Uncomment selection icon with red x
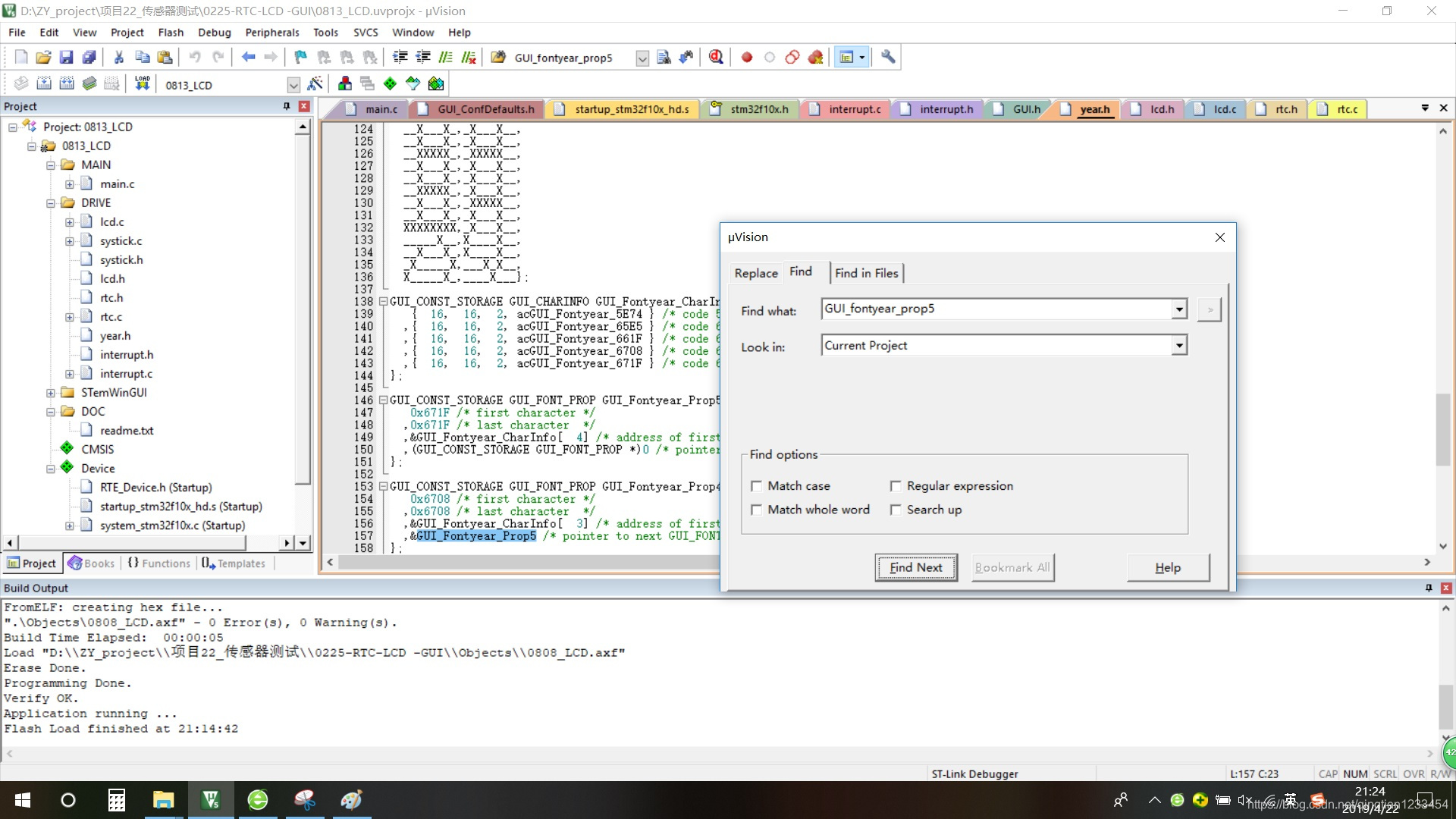Viewport: 1456px width, 819px height. [469, 58]
